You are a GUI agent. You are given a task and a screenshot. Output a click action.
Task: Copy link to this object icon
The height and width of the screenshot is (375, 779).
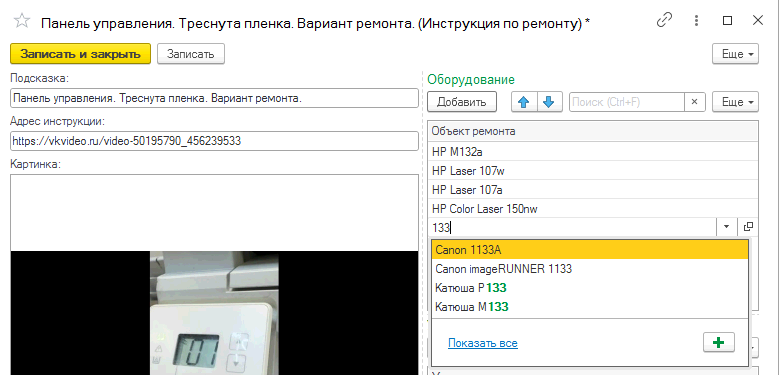tap(665, 20)
